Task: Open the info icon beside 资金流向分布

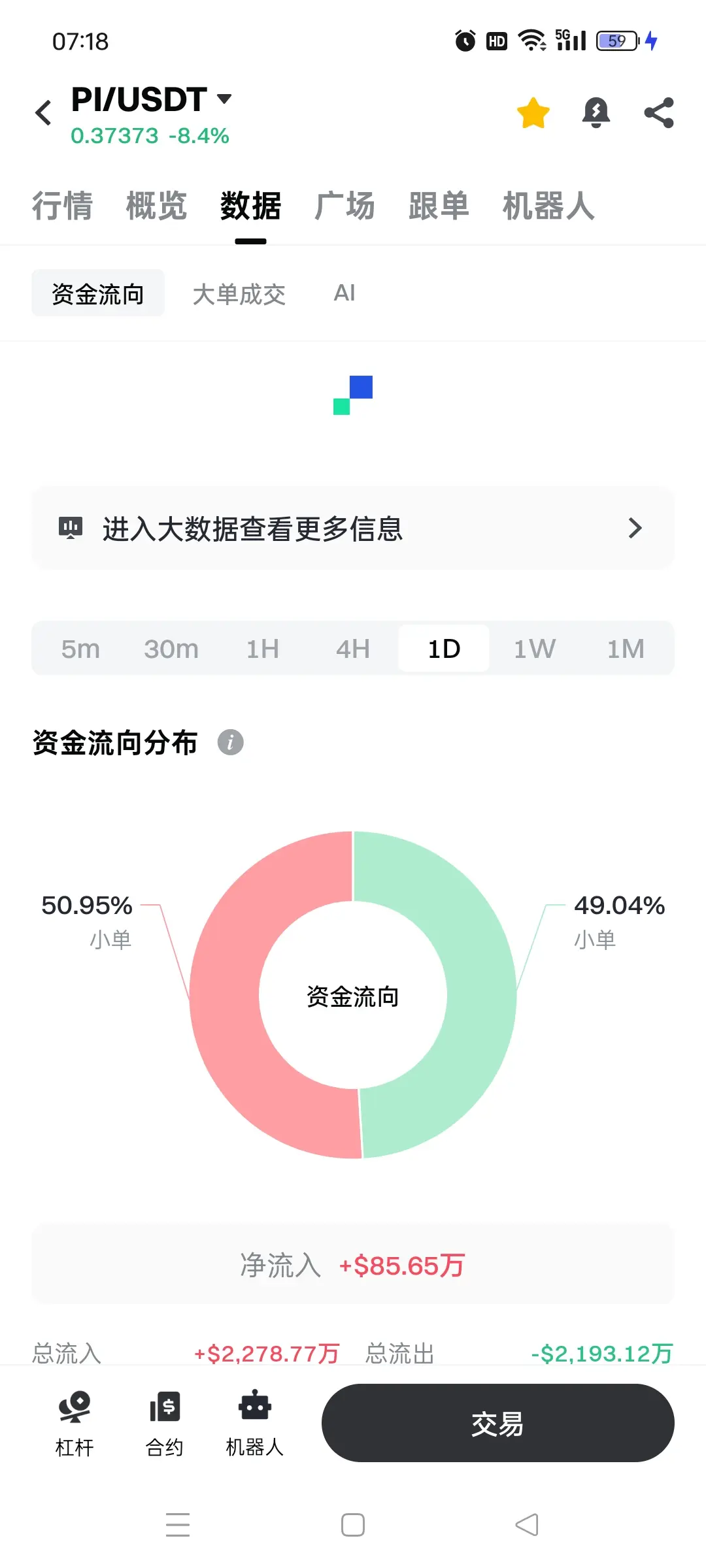Action: tap(230, 742)
